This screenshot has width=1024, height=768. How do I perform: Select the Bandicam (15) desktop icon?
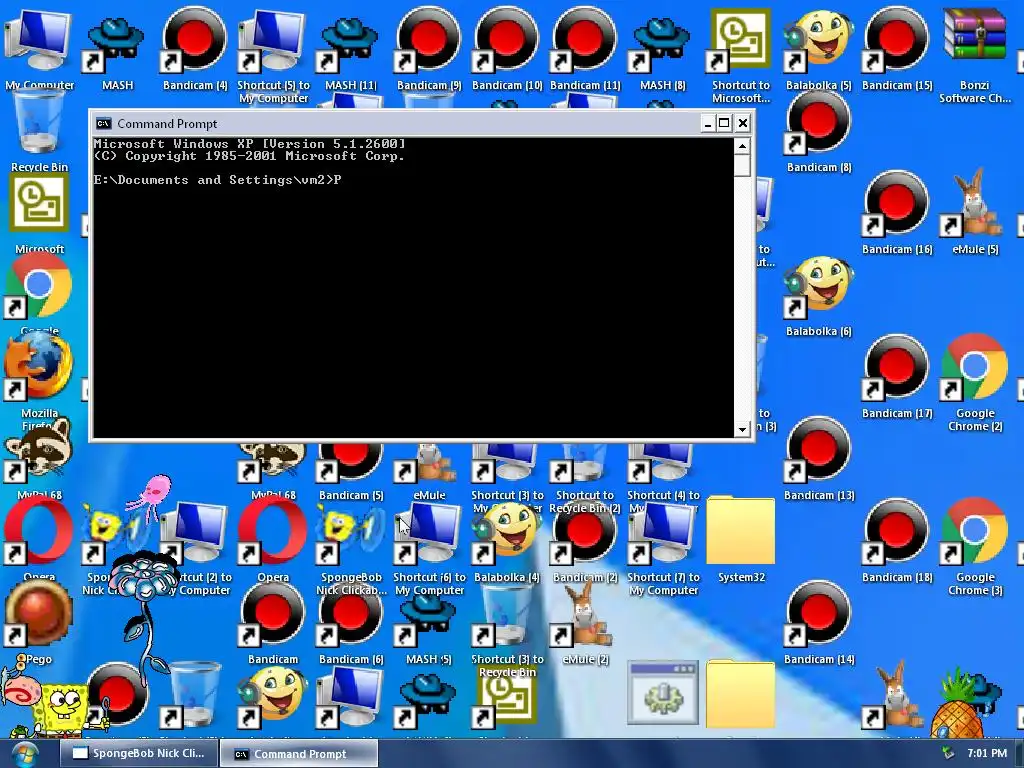click(897, 40)
